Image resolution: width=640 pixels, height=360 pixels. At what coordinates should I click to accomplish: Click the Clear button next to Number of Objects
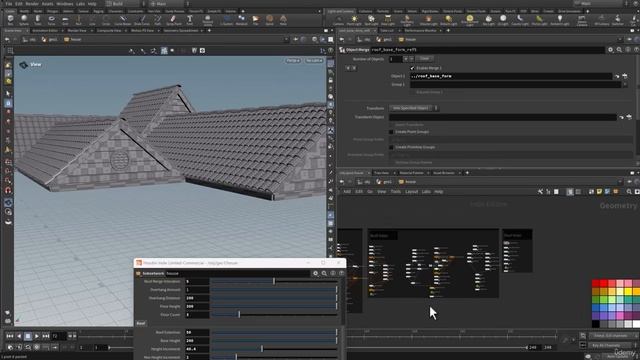[424, 59]
